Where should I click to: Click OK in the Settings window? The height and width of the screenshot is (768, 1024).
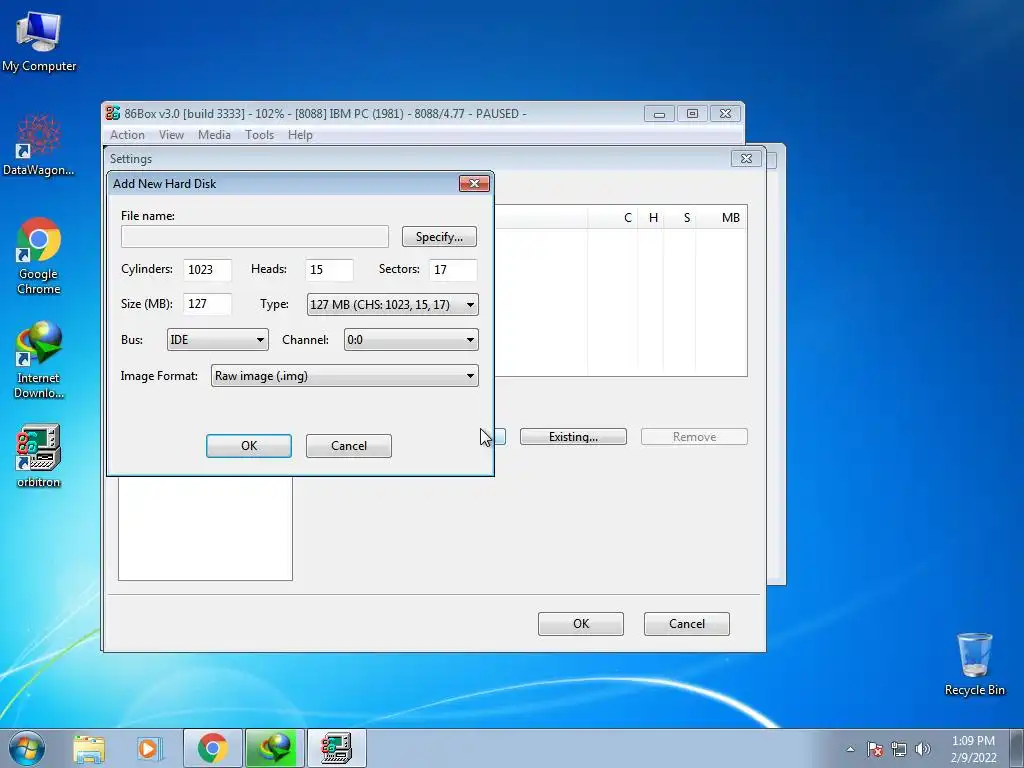pos(581,624)
